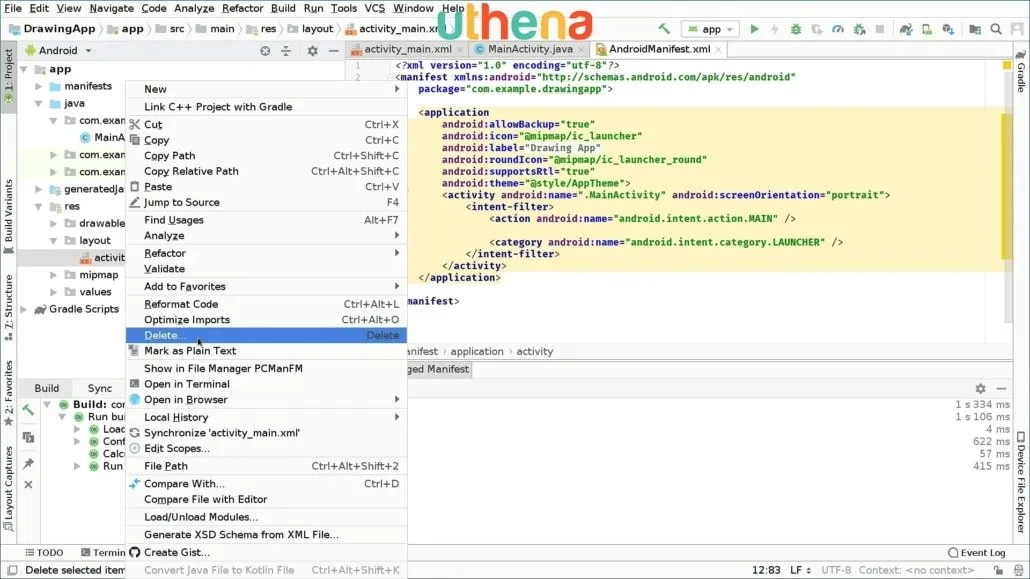Switch to the Sync tab in Build panel
This screenshot has height=579, width=1030.
[x=100, y=388]
